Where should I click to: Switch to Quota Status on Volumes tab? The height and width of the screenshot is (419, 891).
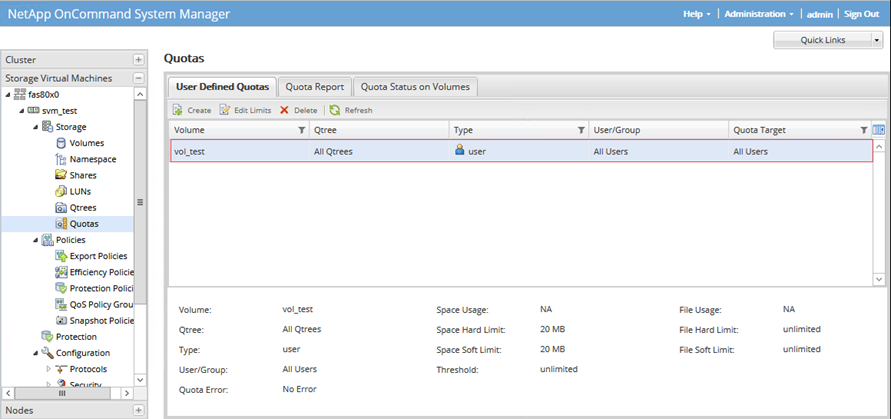click(x=415, y=86)
